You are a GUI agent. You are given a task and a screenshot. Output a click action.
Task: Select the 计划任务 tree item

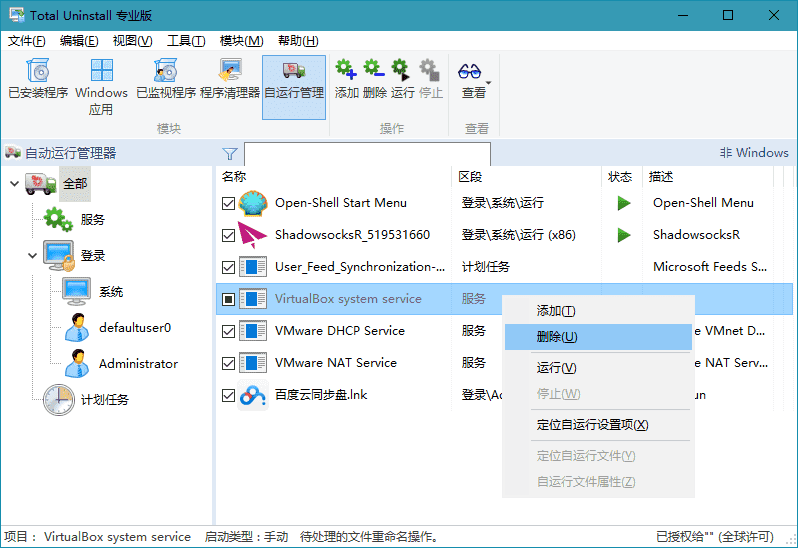[104, 400]
